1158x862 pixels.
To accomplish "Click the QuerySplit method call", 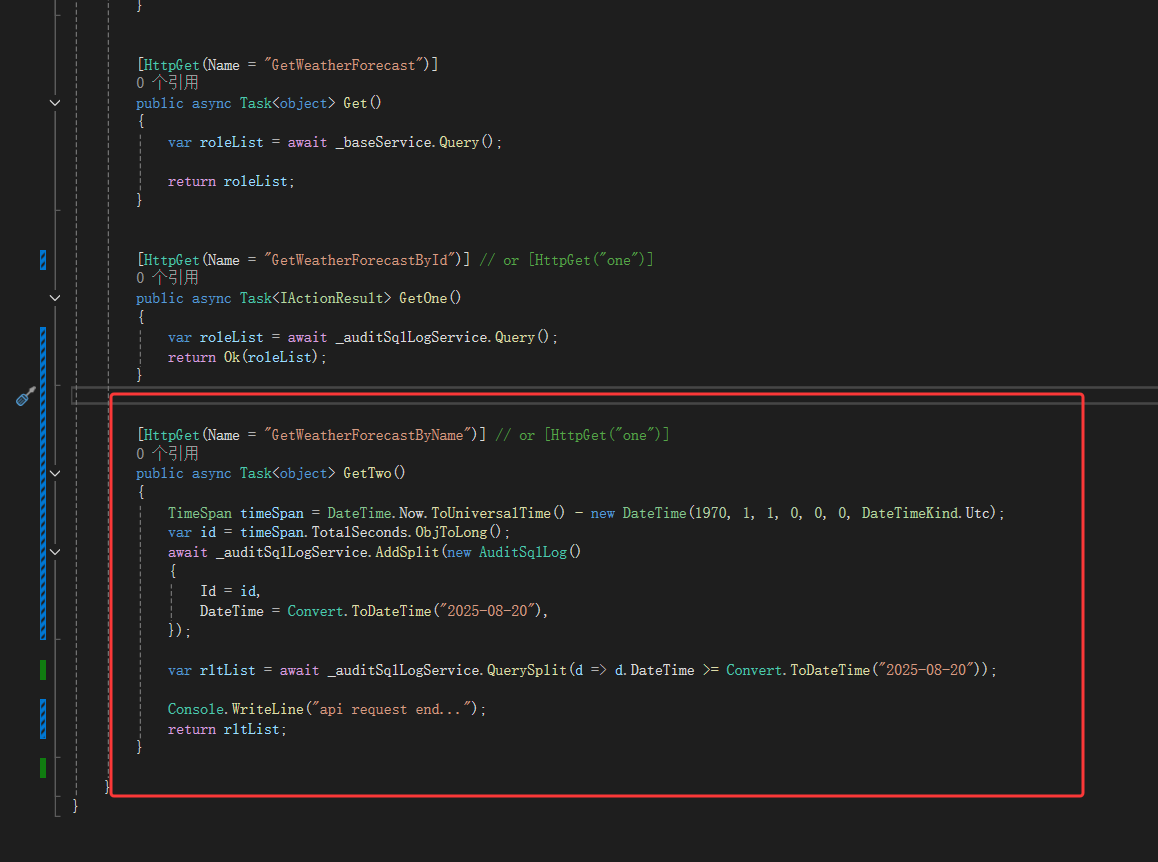I will pos(527,670).
